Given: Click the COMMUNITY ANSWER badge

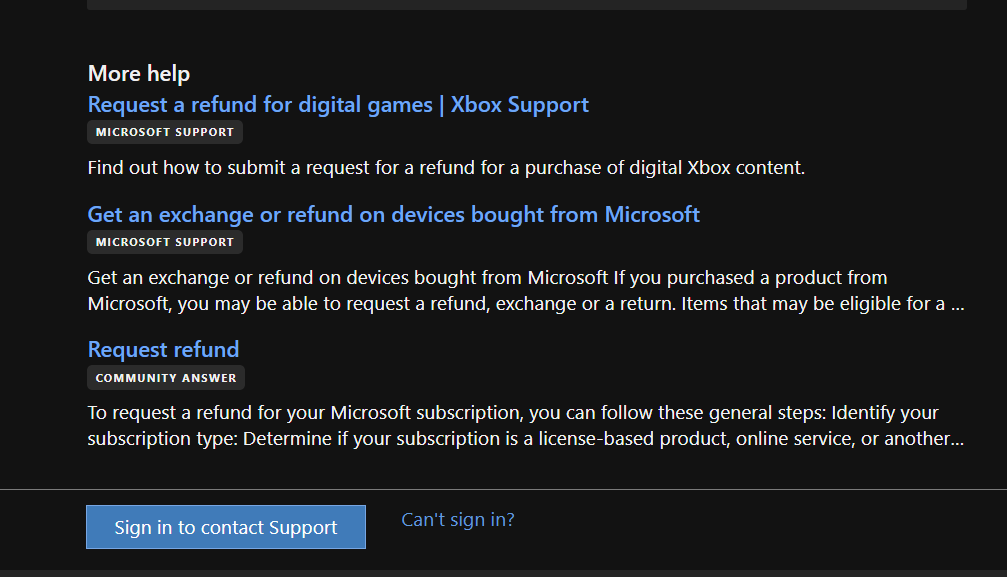Looking at the screenshot, I should [166, 378].
